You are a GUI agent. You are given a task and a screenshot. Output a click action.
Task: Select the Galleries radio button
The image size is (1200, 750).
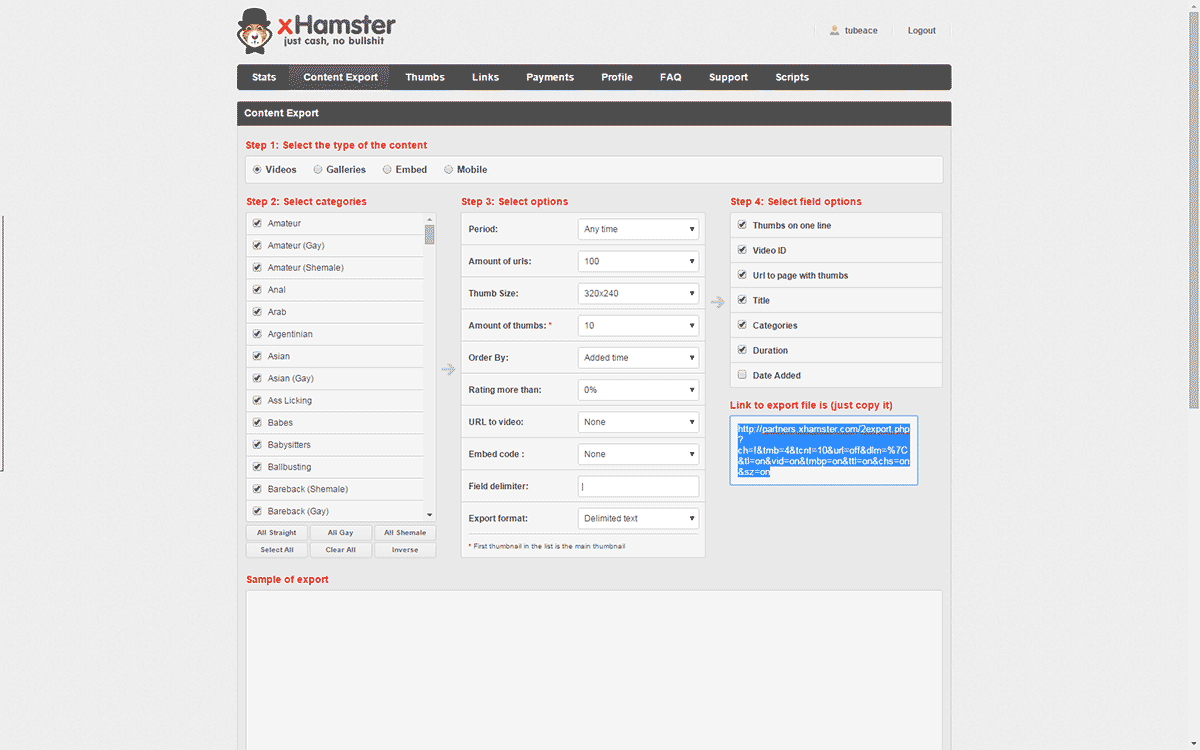tap(318, 170)
